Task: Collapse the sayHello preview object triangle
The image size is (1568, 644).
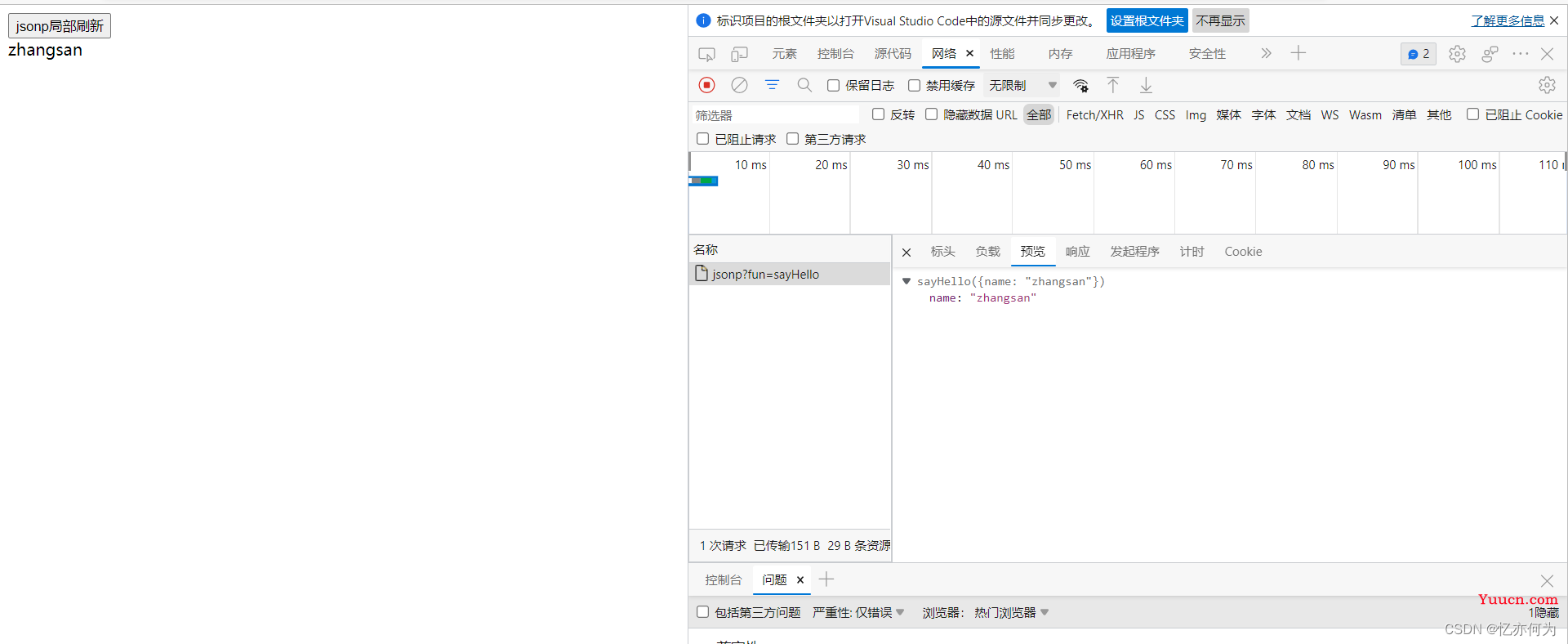Action: (906, 281)
